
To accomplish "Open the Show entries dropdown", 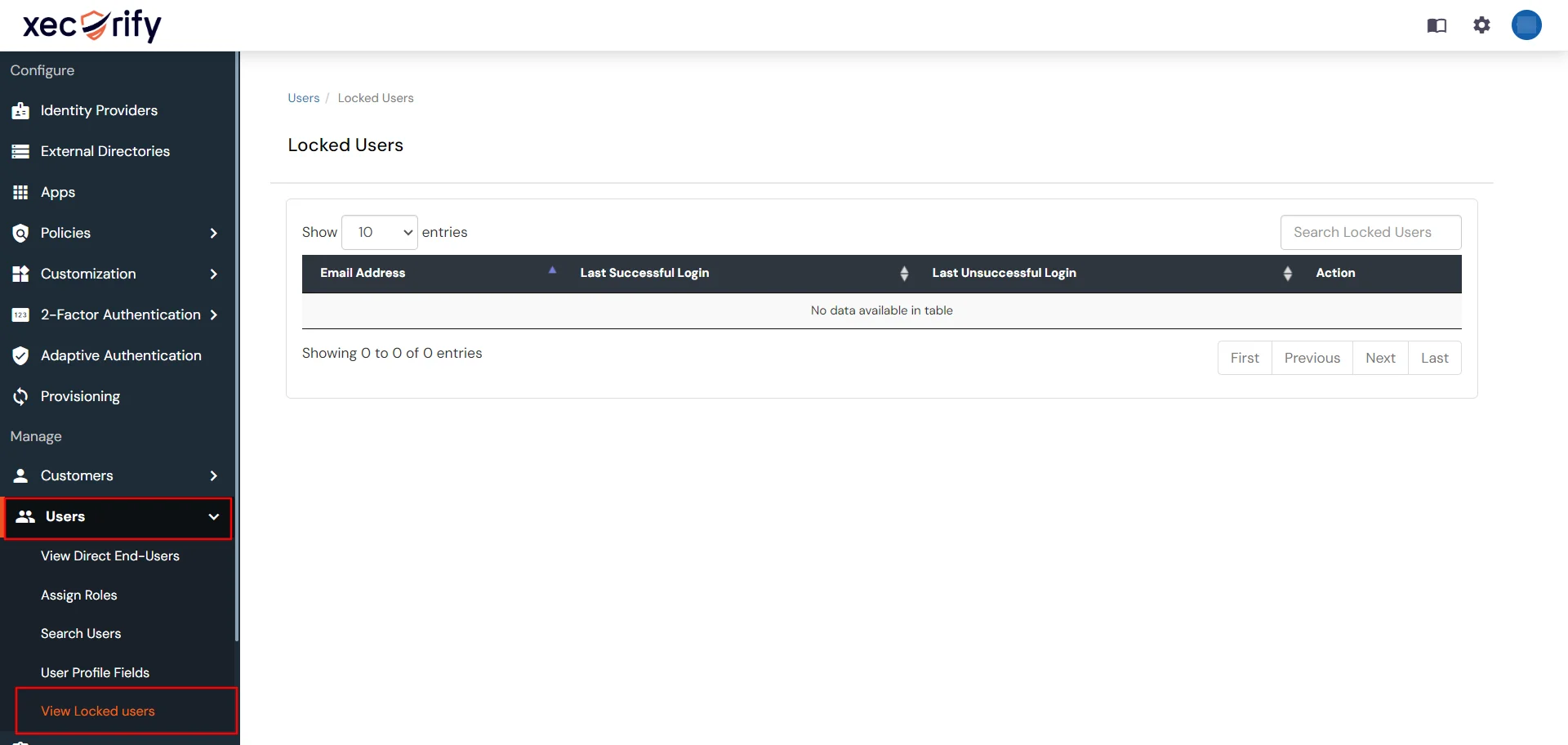I will (x=379, y=232).
